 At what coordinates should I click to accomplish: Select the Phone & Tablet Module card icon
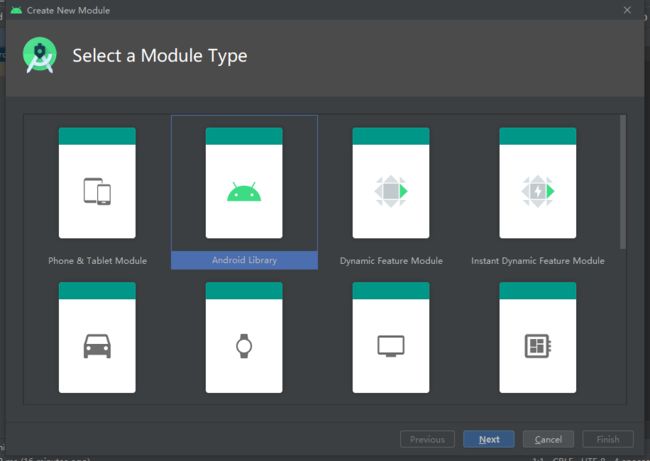[x=97, y=183]
